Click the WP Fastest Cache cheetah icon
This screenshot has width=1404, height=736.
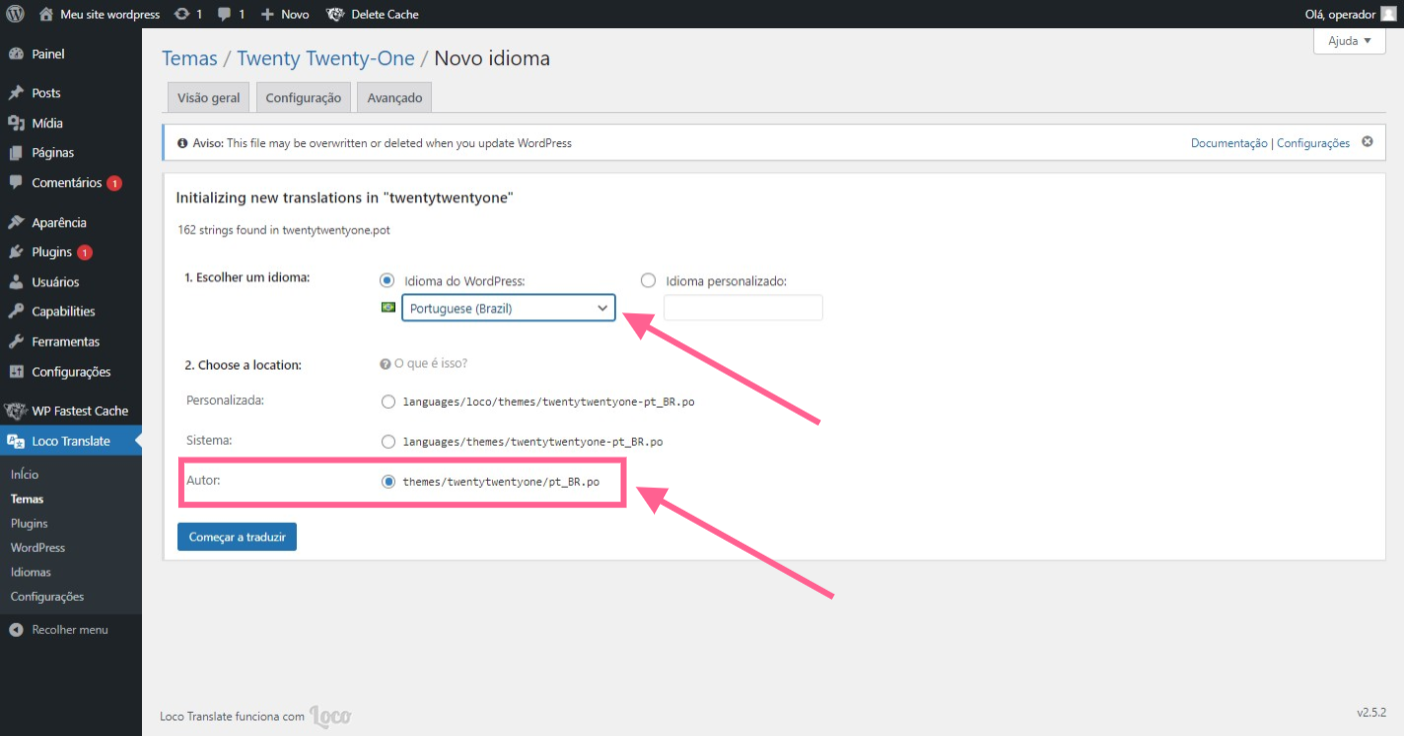pos(16,411)
